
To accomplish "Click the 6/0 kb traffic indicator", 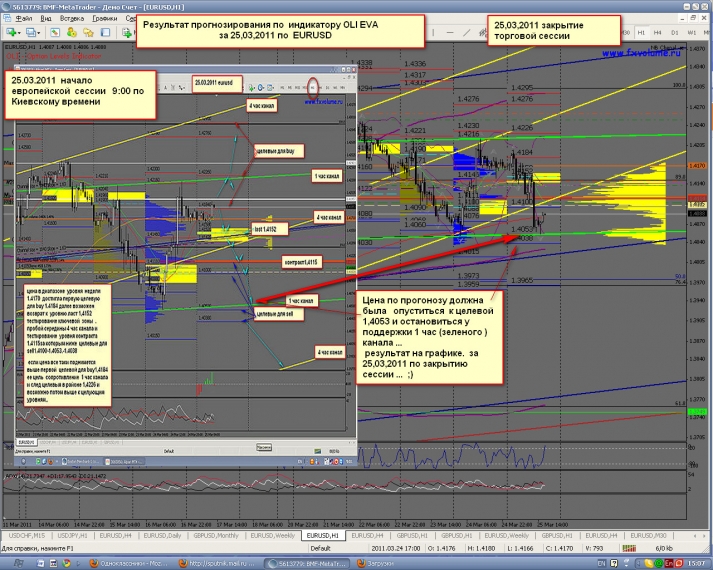I will coord(663,548).
